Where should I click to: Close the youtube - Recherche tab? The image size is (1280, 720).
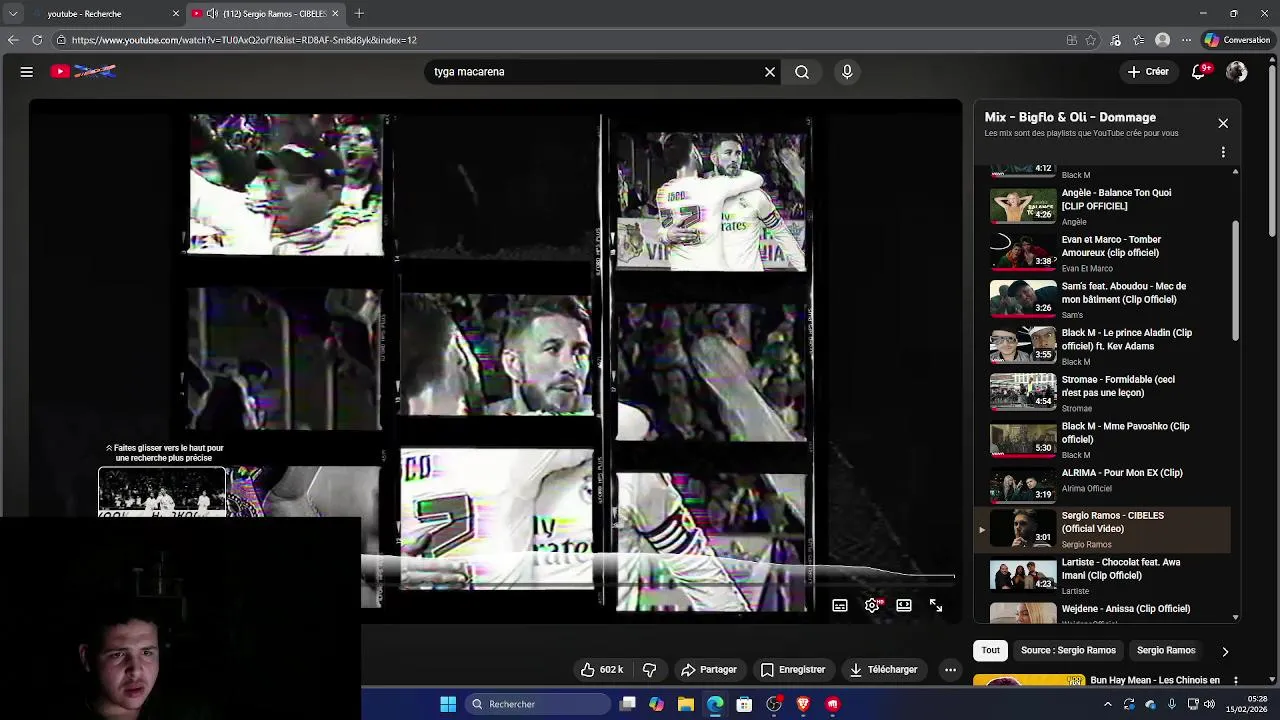(176, 14)
